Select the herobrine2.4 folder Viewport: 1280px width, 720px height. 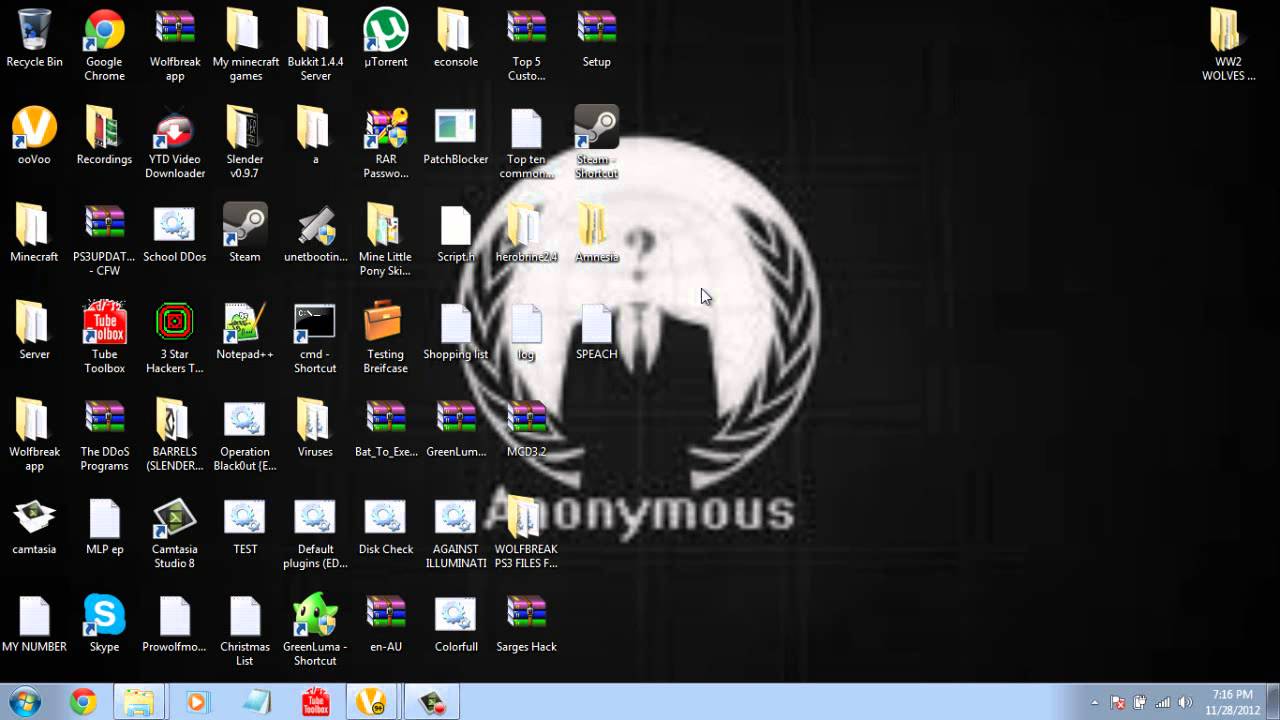pyautogui.click(x=526, y=234)
